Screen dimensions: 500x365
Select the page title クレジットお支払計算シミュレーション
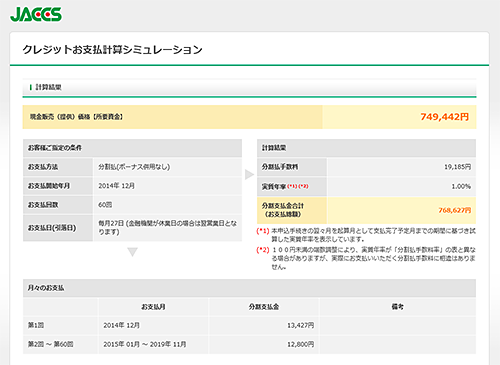(x=113, y=50)
